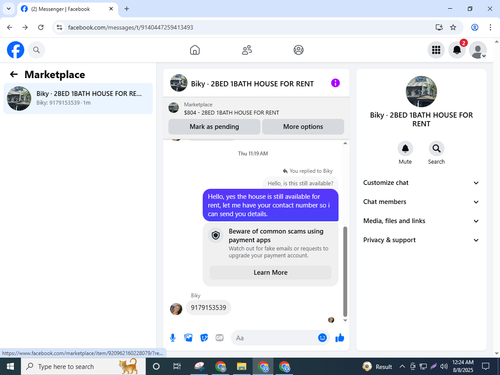500x375 pixels.
Task: Open Task View on the taskbar
Action: (x=177, y=367)
